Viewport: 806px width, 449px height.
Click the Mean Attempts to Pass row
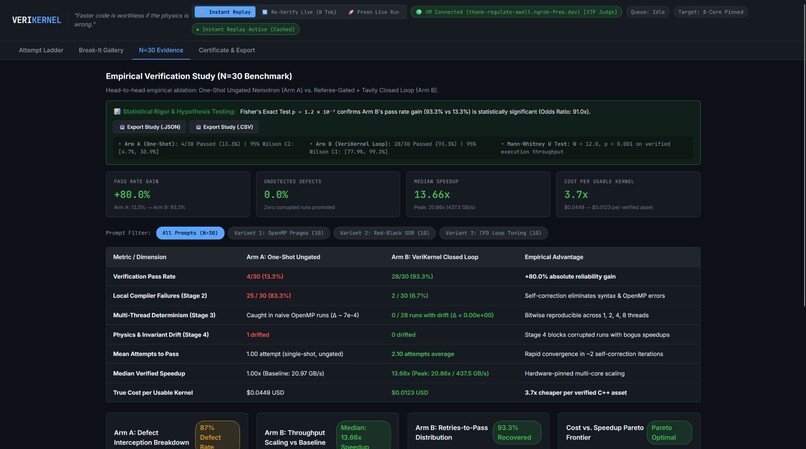[403, 354]
